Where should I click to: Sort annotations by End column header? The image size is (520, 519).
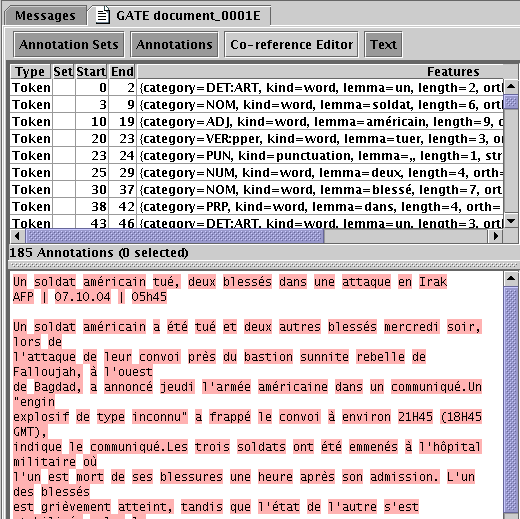(x=122, y=71)
